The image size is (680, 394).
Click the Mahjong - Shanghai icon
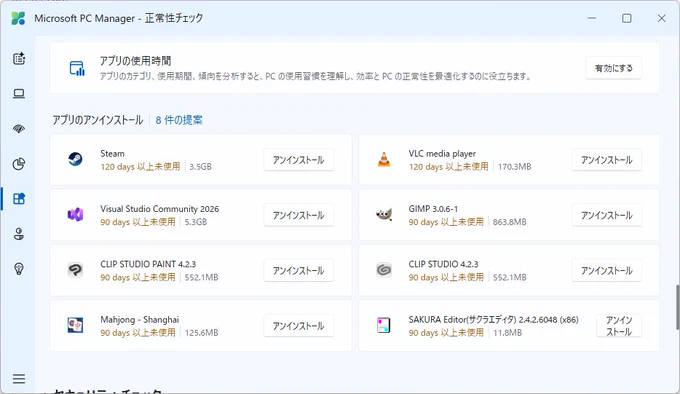pyautogui.click(x=75, y=325)
